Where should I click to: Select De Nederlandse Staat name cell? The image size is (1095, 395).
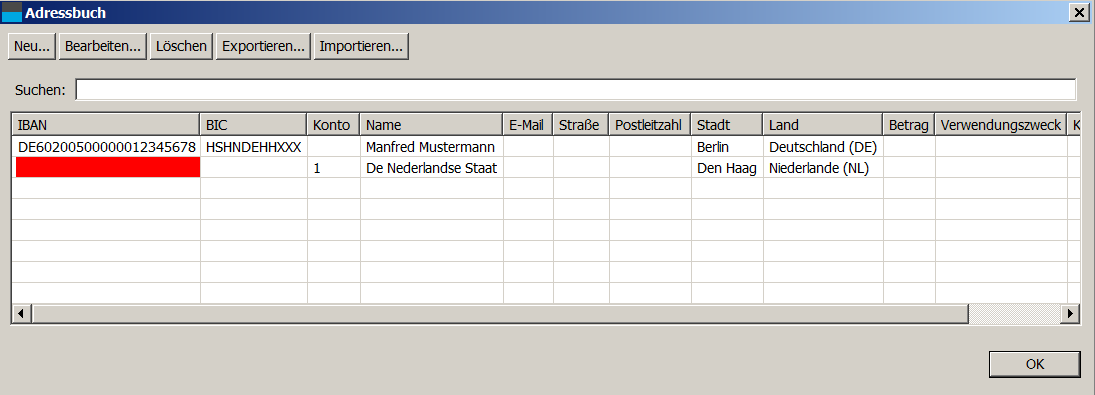click(x=432, y=167)
